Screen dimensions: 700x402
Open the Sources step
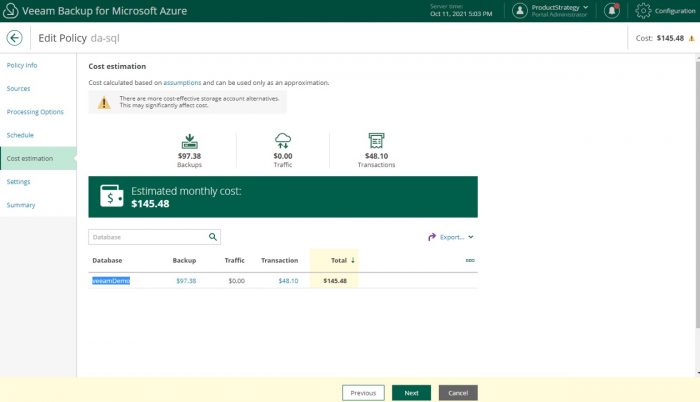point(18,88)
